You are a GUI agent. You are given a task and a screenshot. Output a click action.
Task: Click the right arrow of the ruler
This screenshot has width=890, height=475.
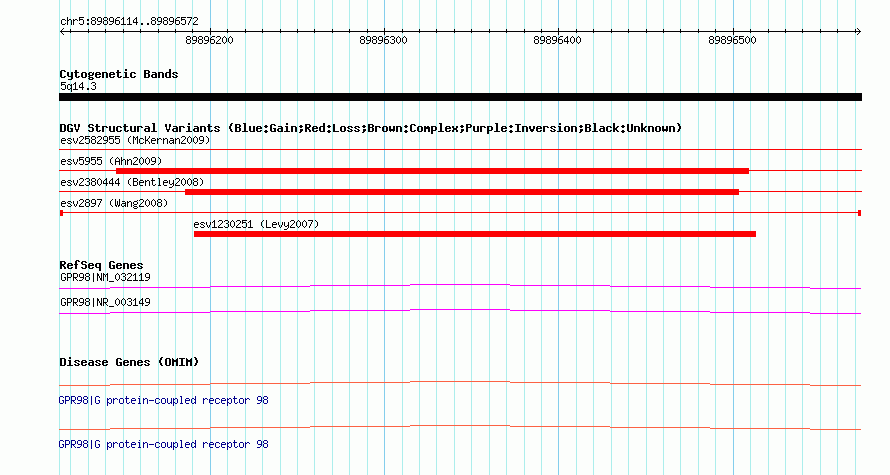(858, 32)
